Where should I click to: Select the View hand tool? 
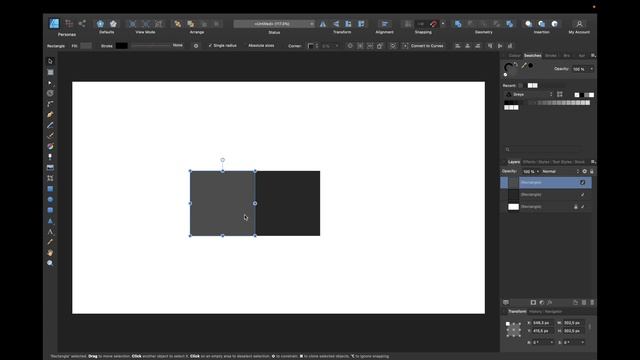[51, 253]
